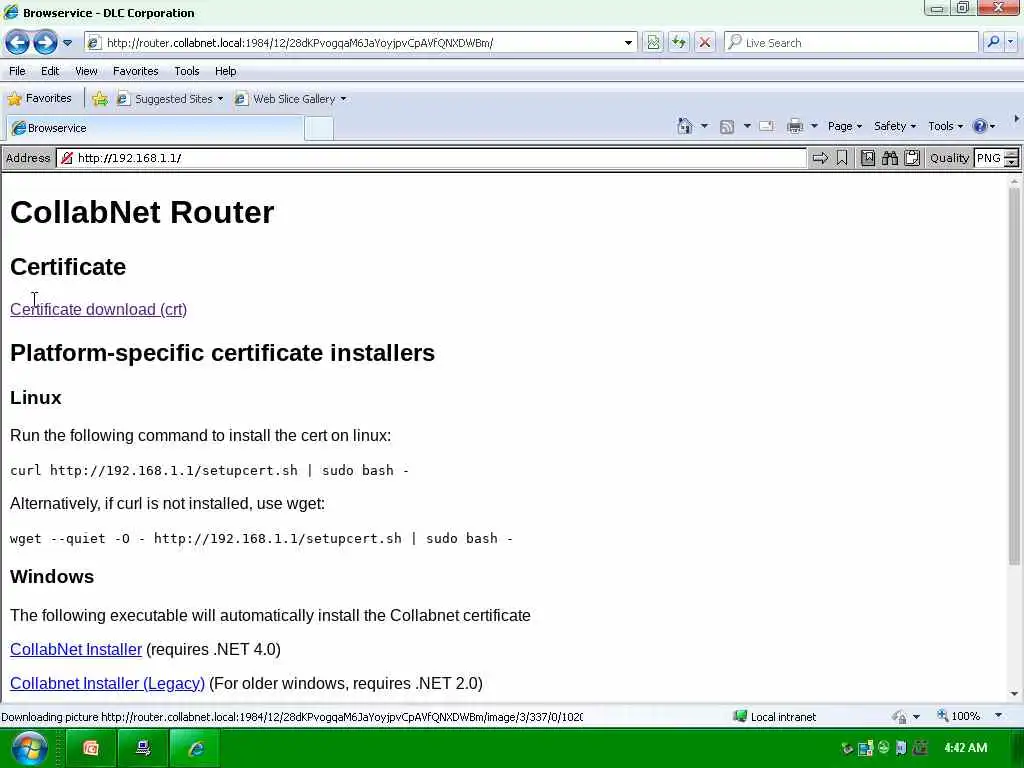
Task: Click the browser Back arrow button
Action: (18, 42)
